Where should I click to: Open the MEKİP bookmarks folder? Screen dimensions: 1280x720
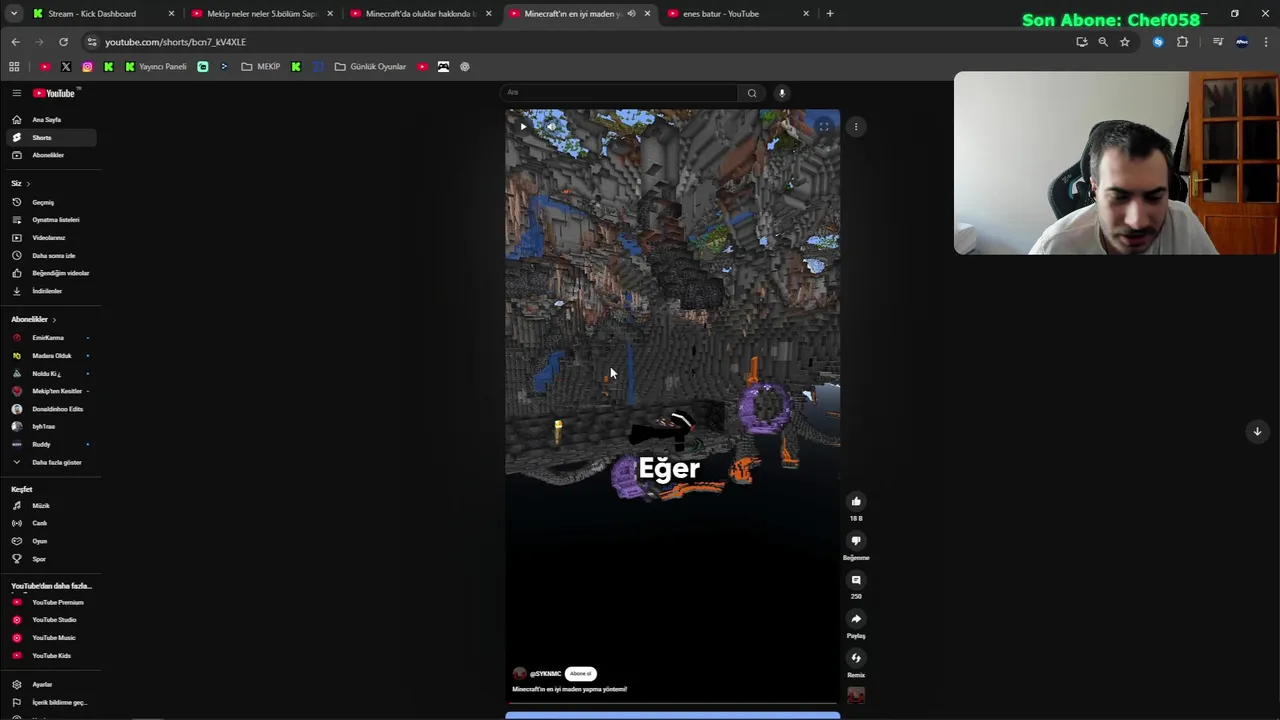coord(261,67)
